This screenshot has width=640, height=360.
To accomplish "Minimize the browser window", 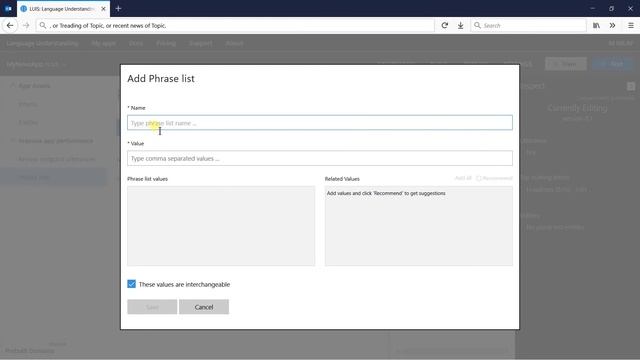I will pyautogui.click(x=592, y=8).
